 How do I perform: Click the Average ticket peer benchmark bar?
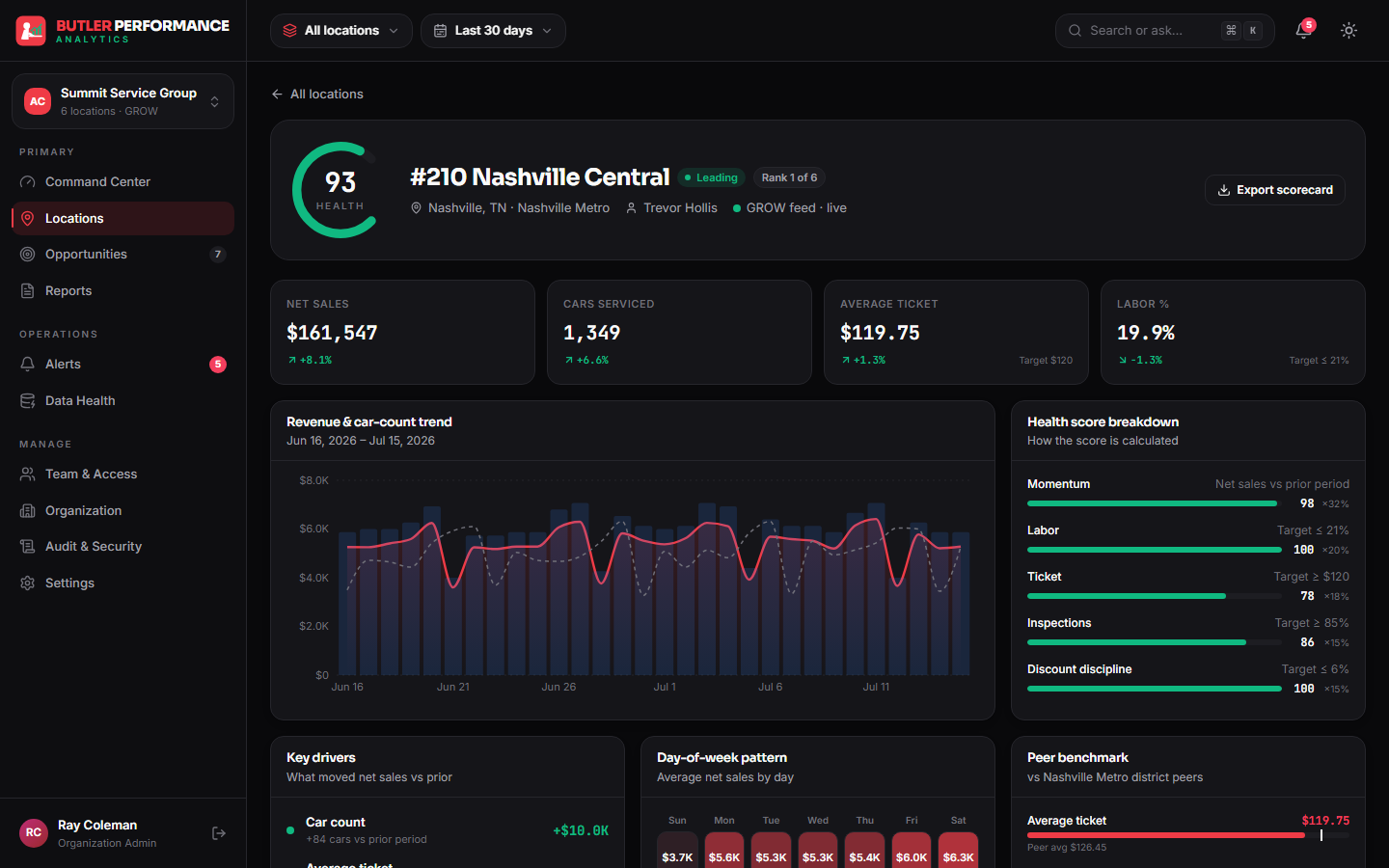[x=1188, y=835]
